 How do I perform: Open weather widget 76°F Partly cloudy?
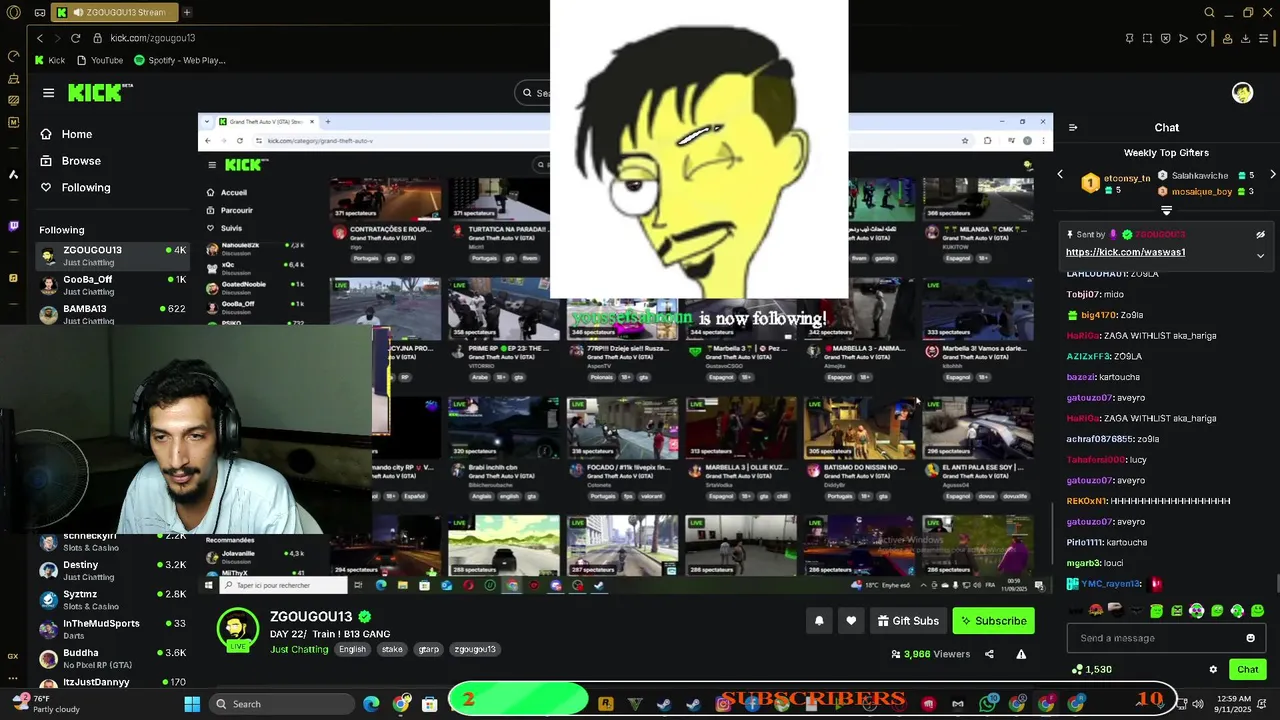[x=44, y=704]
